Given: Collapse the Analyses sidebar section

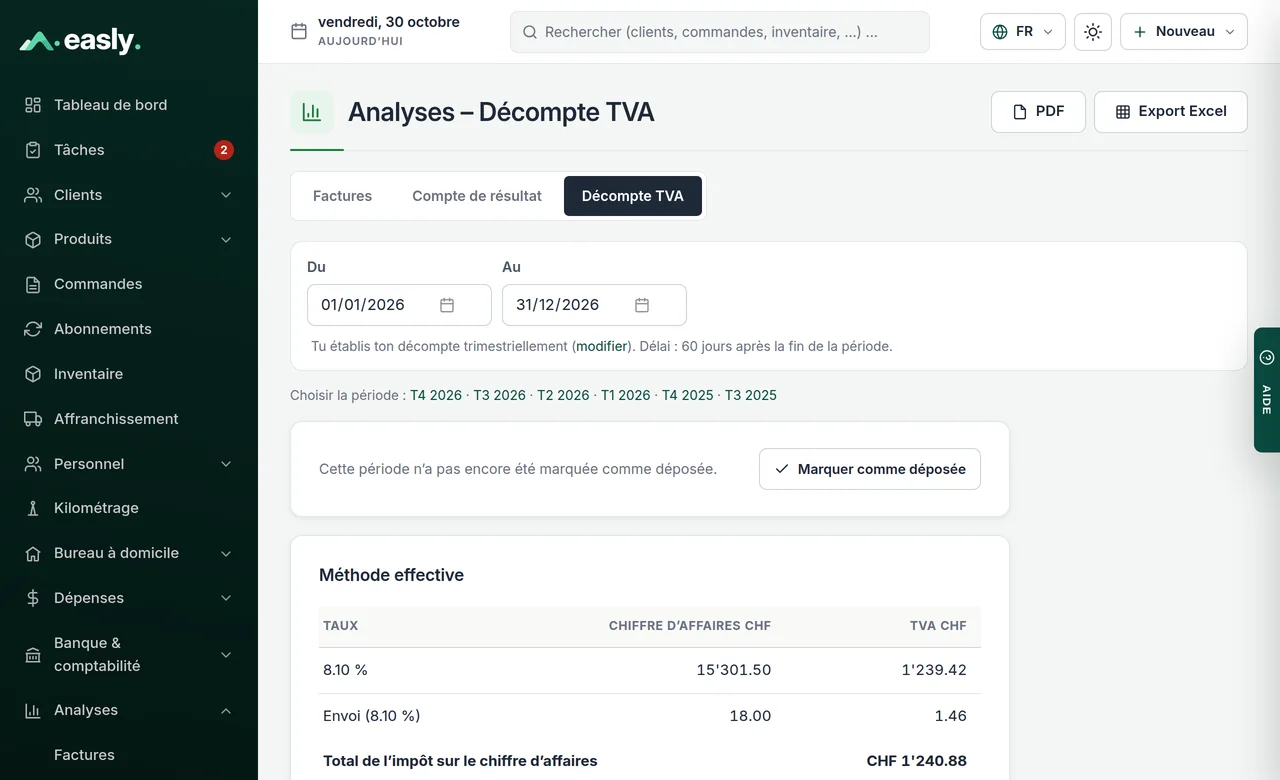Looking at the screenshot, I should pos(226,711).
